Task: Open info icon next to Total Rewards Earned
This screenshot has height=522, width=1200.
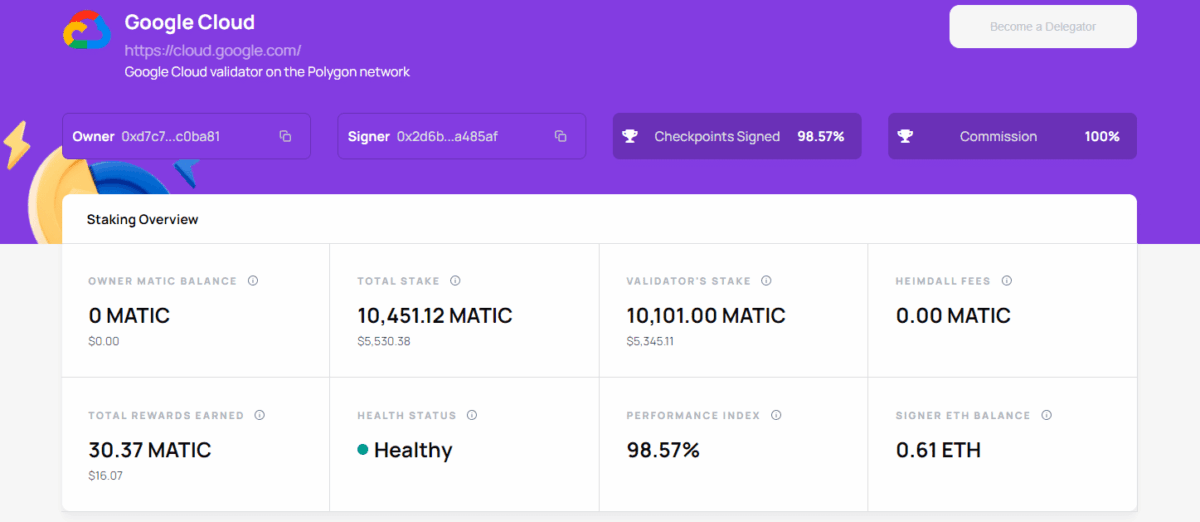Action: click(259, 415)
